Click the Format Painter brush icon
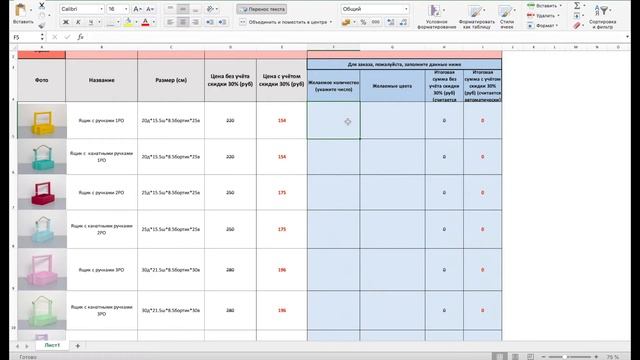 42,25
